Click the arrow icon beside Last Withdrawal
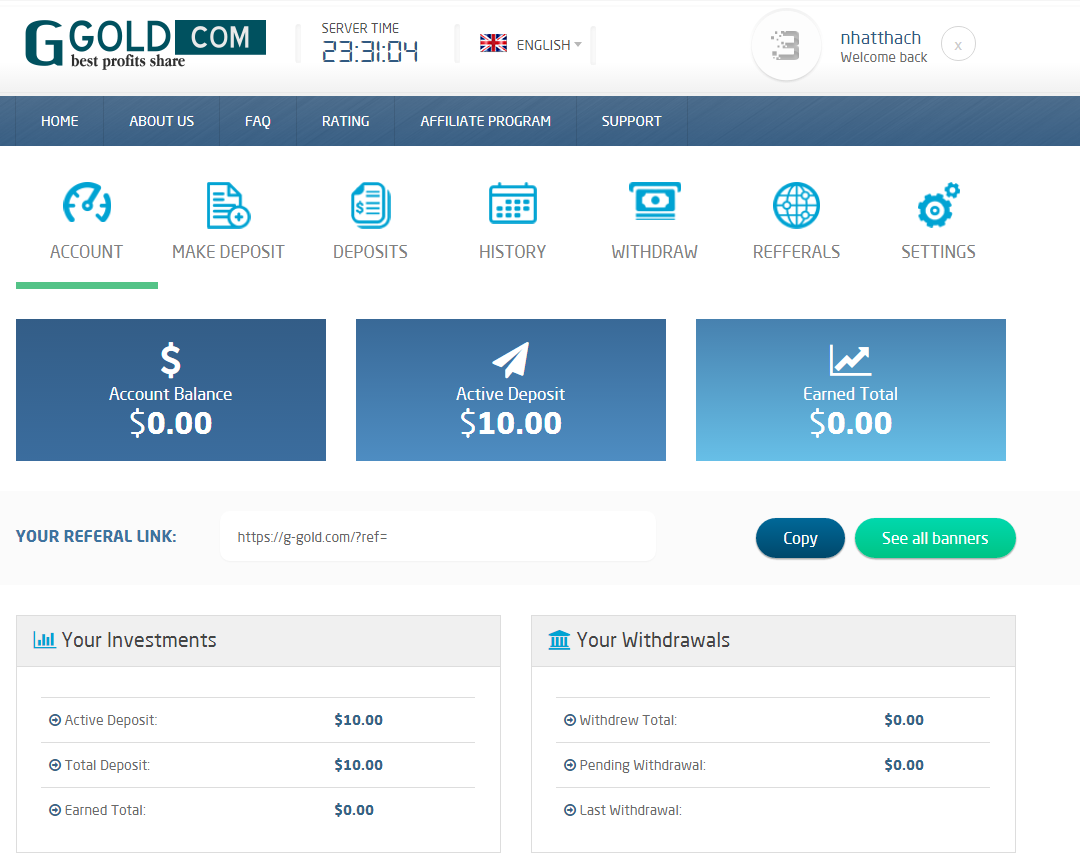The width and height of the screenshot is (1080, 863). click(570, 811)
